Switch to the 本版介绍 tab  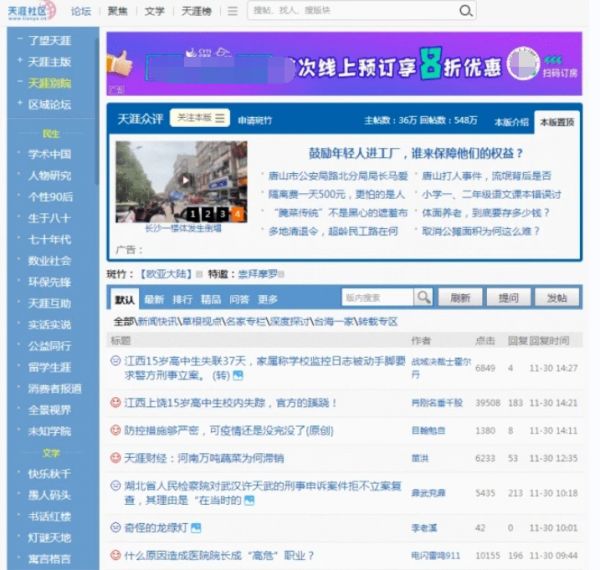pos(511,122)
